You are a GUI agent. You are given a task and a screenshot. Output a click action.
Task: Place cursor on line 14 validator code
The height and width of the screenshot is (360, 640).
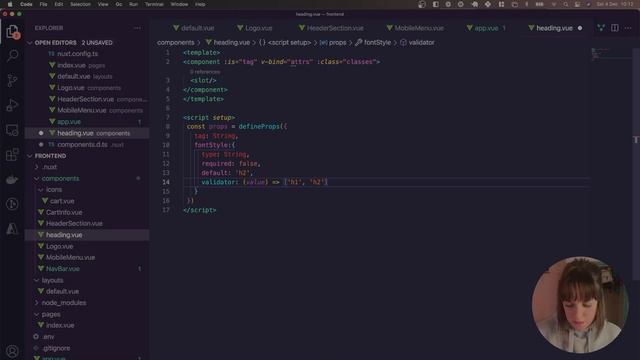click(x=264, y=182)
